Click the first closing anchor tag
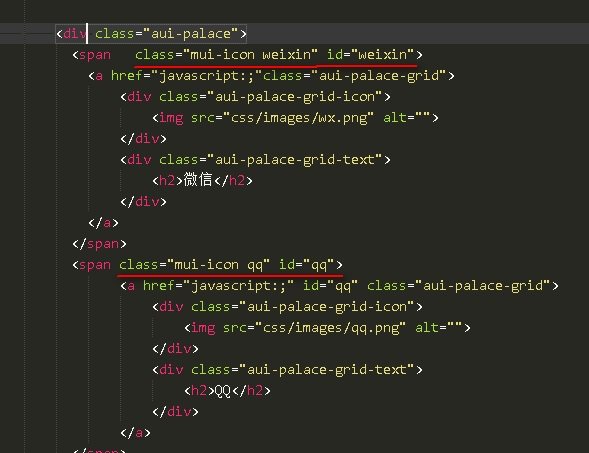589x453 pixels. [104, 223]
